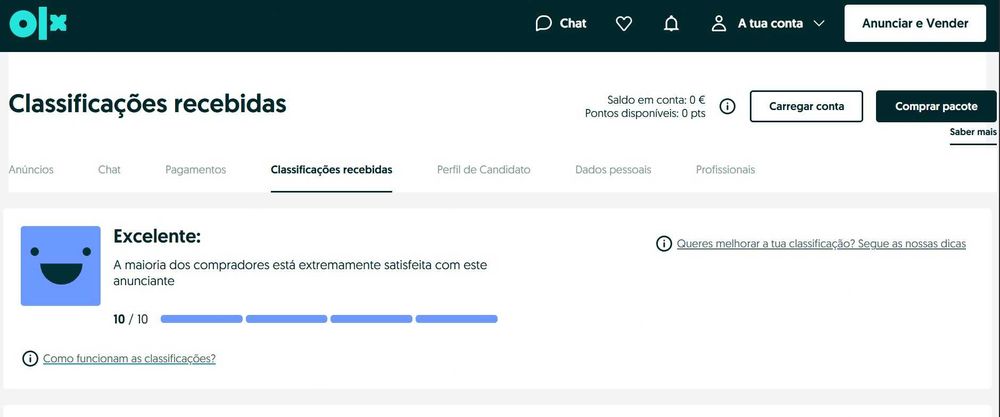Click the user profile icon

coord(718,23)
